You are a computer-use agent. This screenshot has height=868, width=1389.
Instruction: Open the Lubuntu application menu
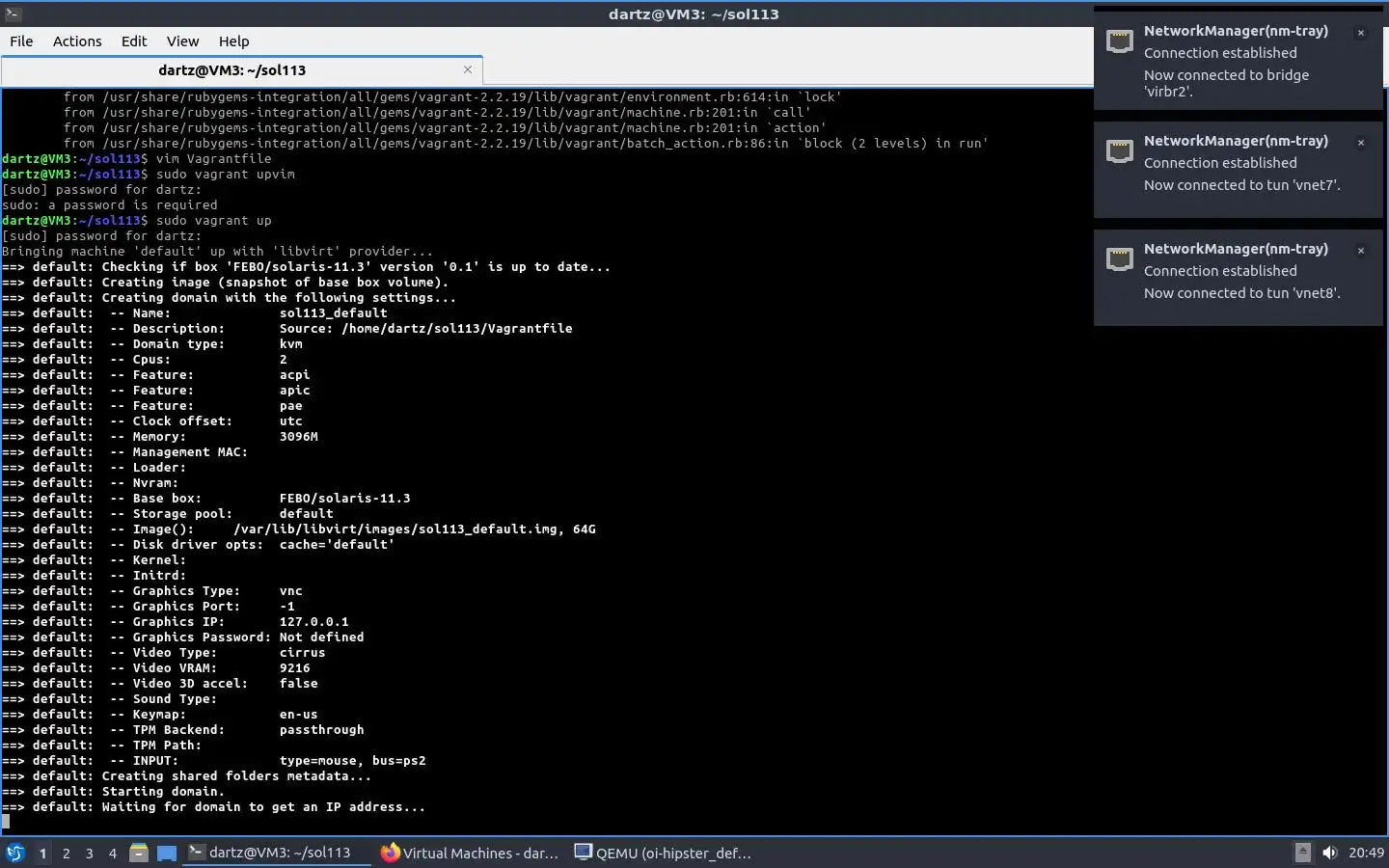pos(15,853)
